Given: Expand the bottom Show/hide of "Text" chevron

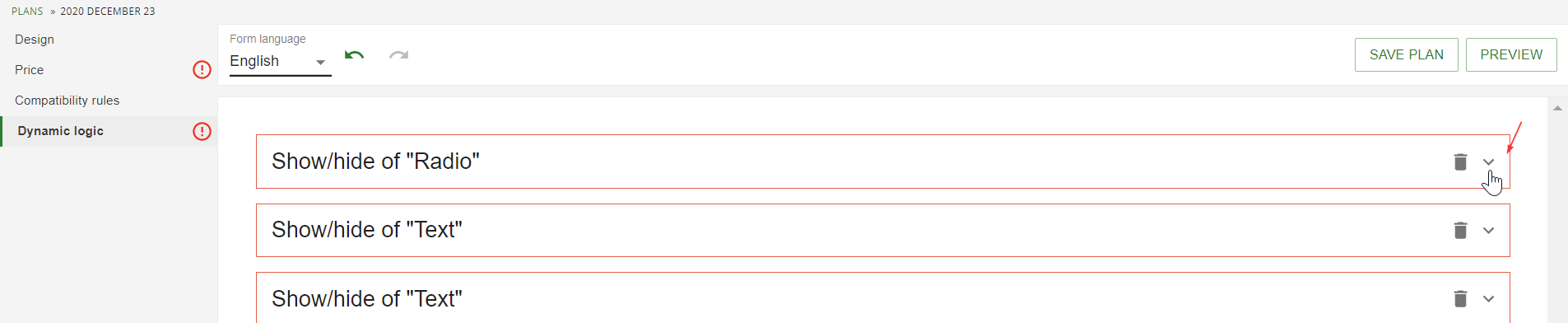Looking at the screenshot, I should (1488, 299).
